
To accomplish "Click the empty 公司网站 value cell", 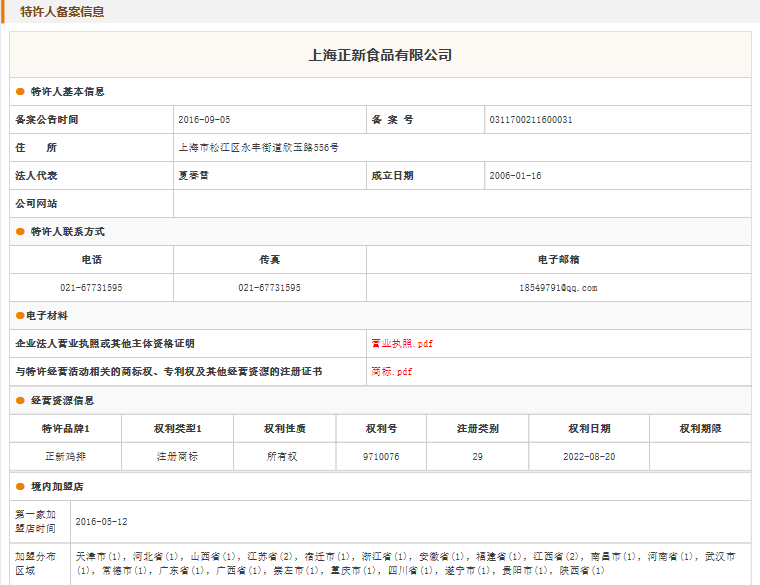I will point(460,204).
